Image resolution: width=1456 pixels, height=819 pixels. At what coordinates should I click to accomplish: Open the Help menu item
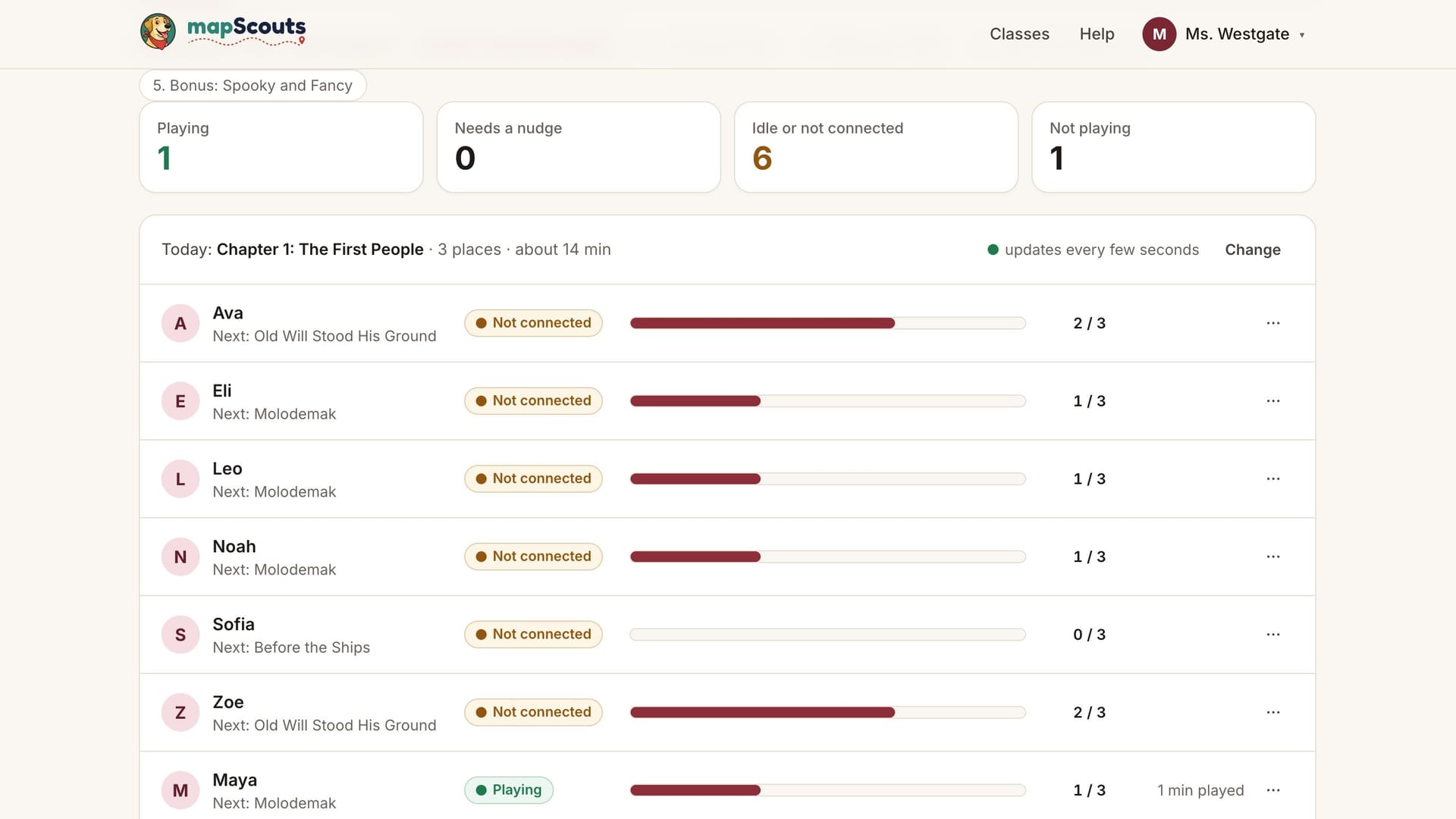(x=1097, y=34)
